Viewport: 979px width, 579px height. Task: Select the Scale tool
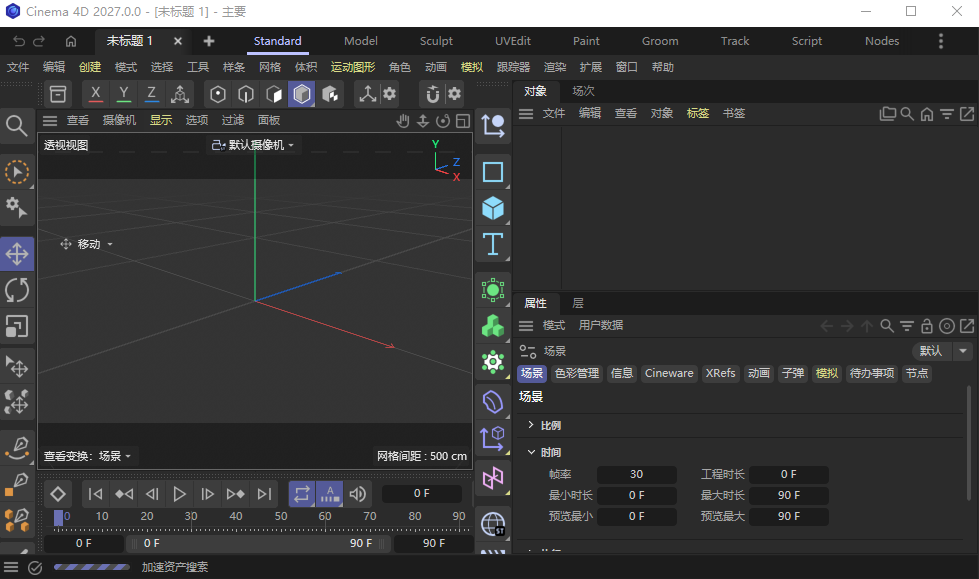tap(17, 326)
